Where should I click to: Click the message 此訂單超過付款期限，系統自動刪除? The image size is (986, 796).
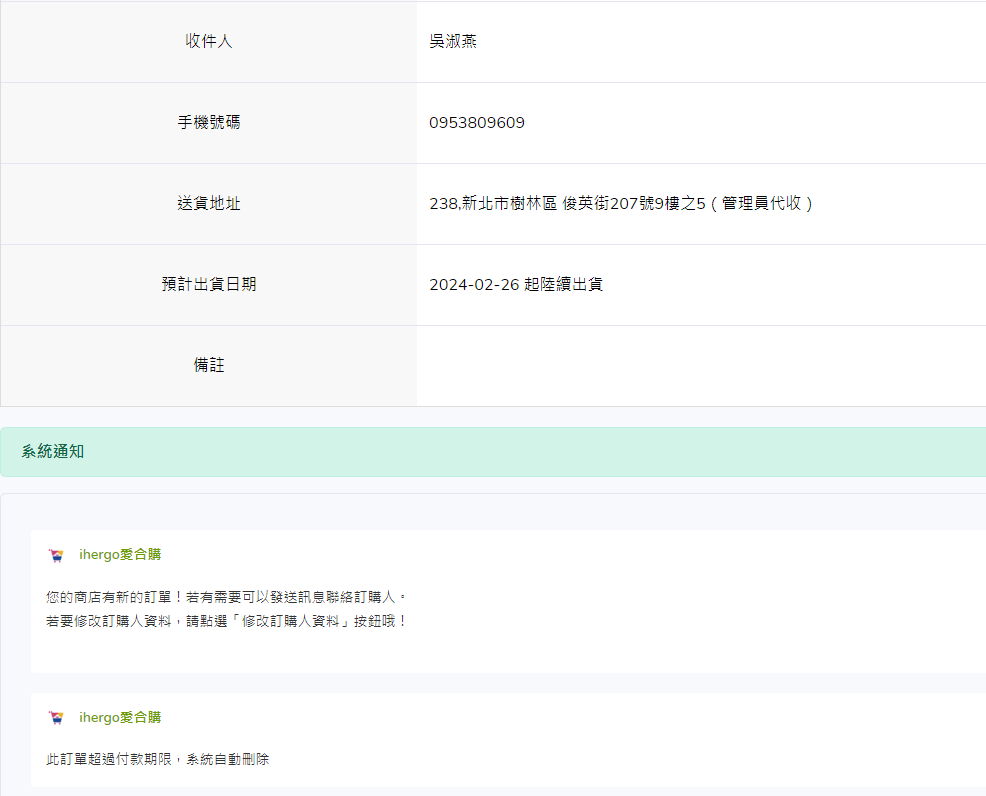(157, 760)
